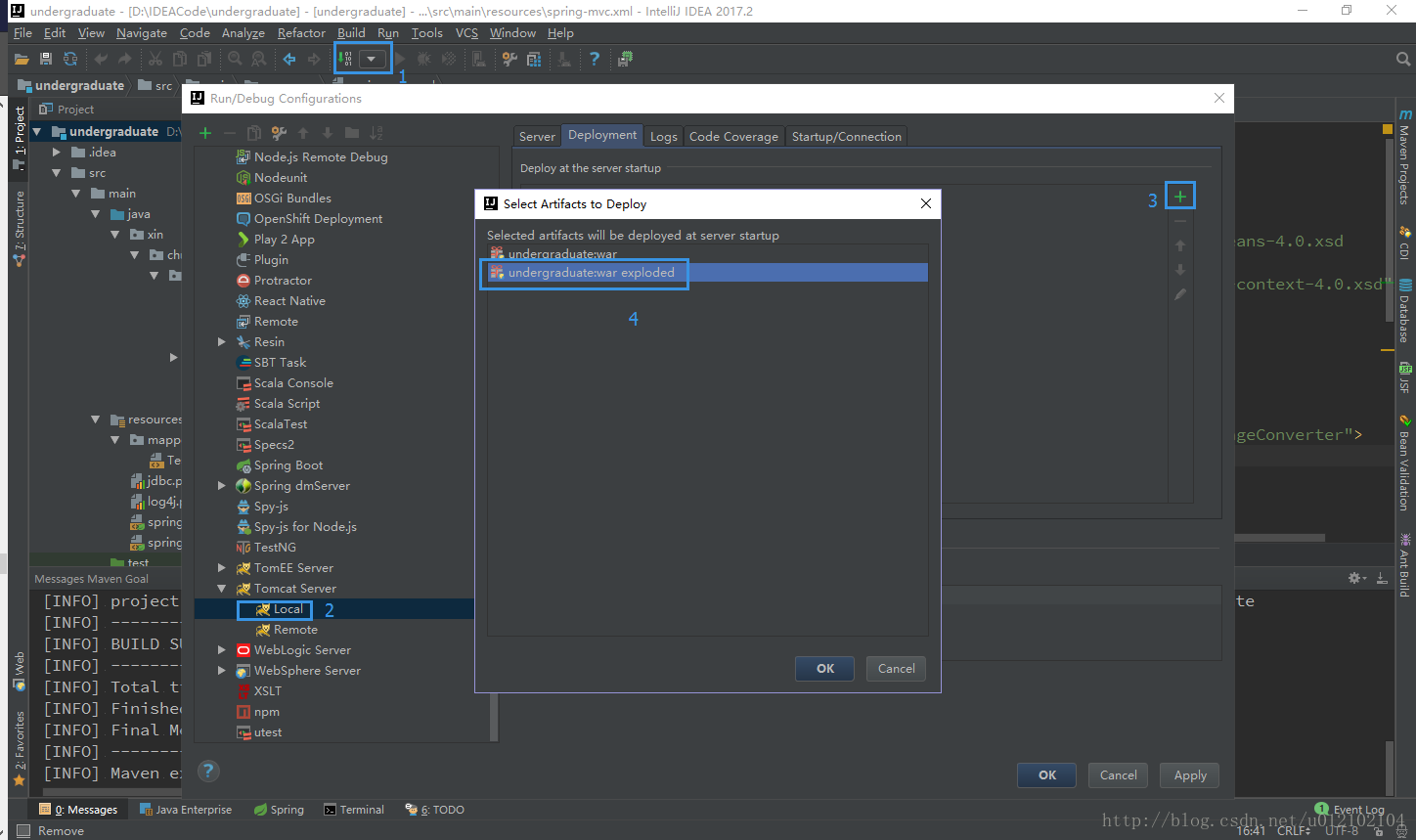
Task: Click Cancel in Select Artifacts dialog
Action: tap(897, 669)
